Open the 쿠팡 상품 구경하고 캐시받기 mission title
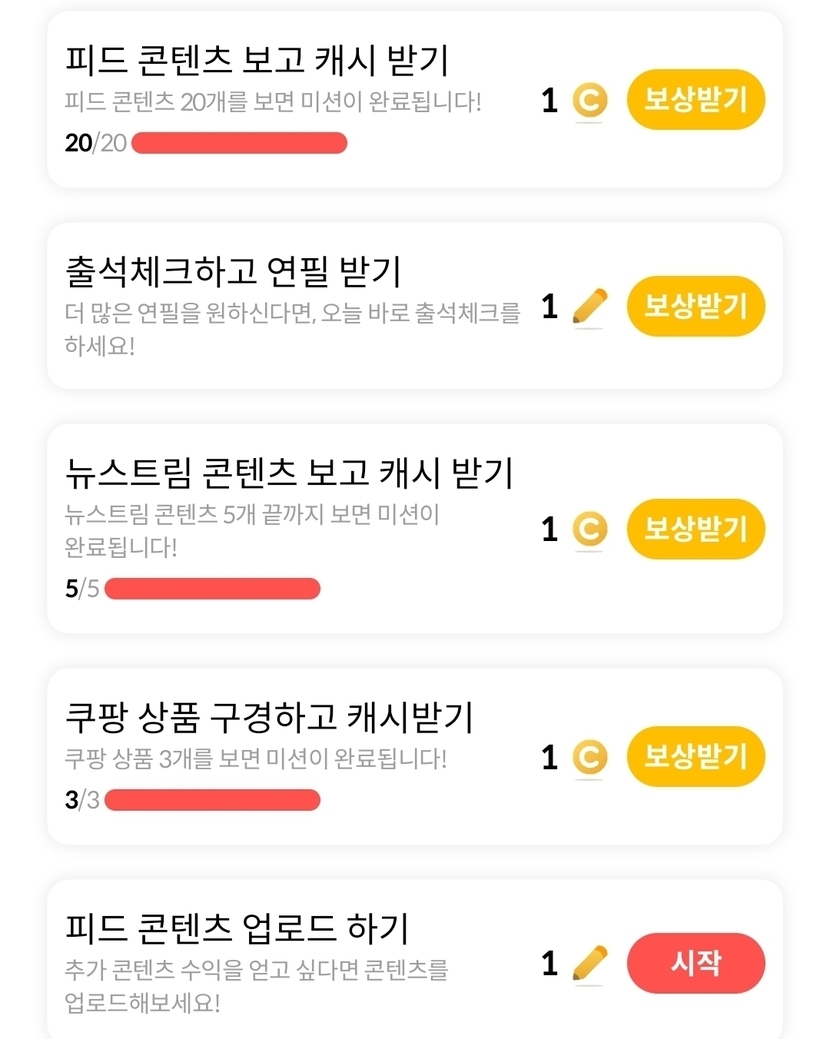The image size is (830, 1039). point(268,717)
